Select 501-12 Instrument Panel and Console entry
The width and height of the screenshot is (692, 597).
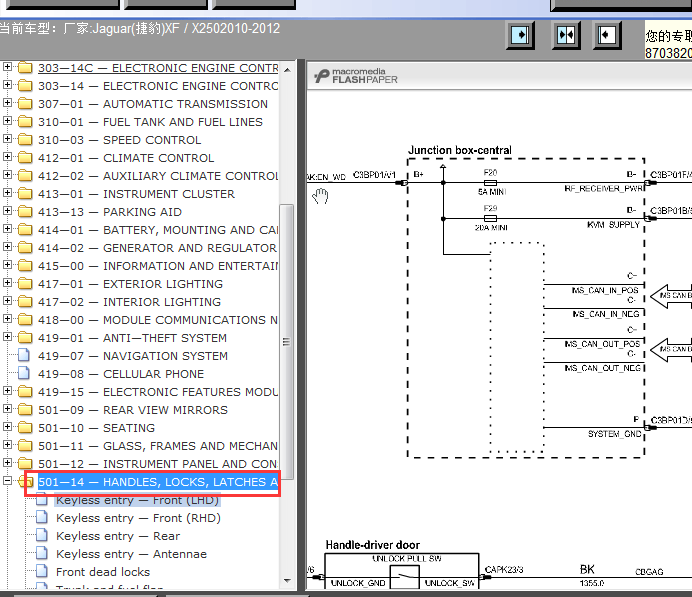[158, 464]
